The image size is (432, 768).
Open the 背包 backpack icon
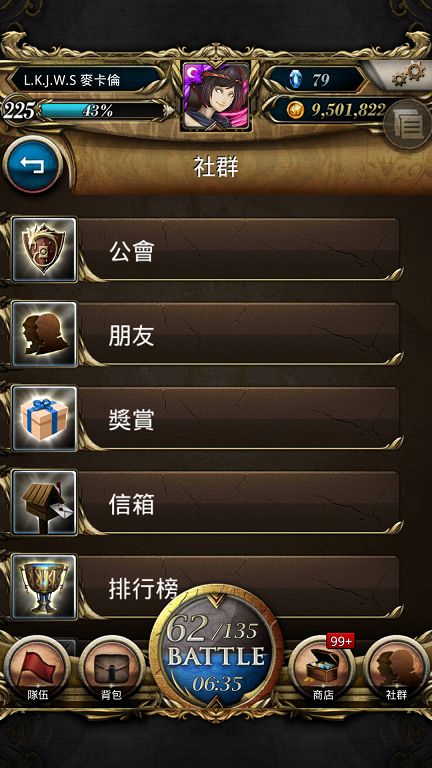pyautogui.click(x=112, y=670)
